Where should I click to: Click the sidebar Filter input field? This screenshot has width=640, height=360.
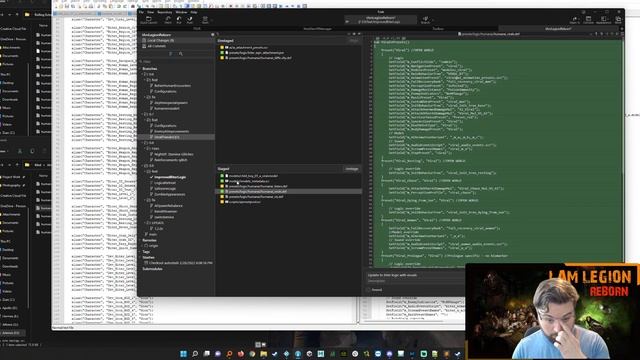(x=176, y=62)
